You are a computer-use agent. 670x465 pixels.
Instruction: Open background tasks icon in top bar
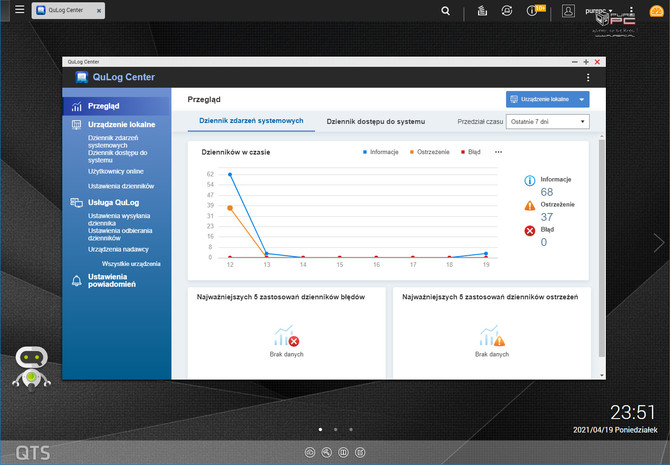pyautogui.click(x=482, y=11)
